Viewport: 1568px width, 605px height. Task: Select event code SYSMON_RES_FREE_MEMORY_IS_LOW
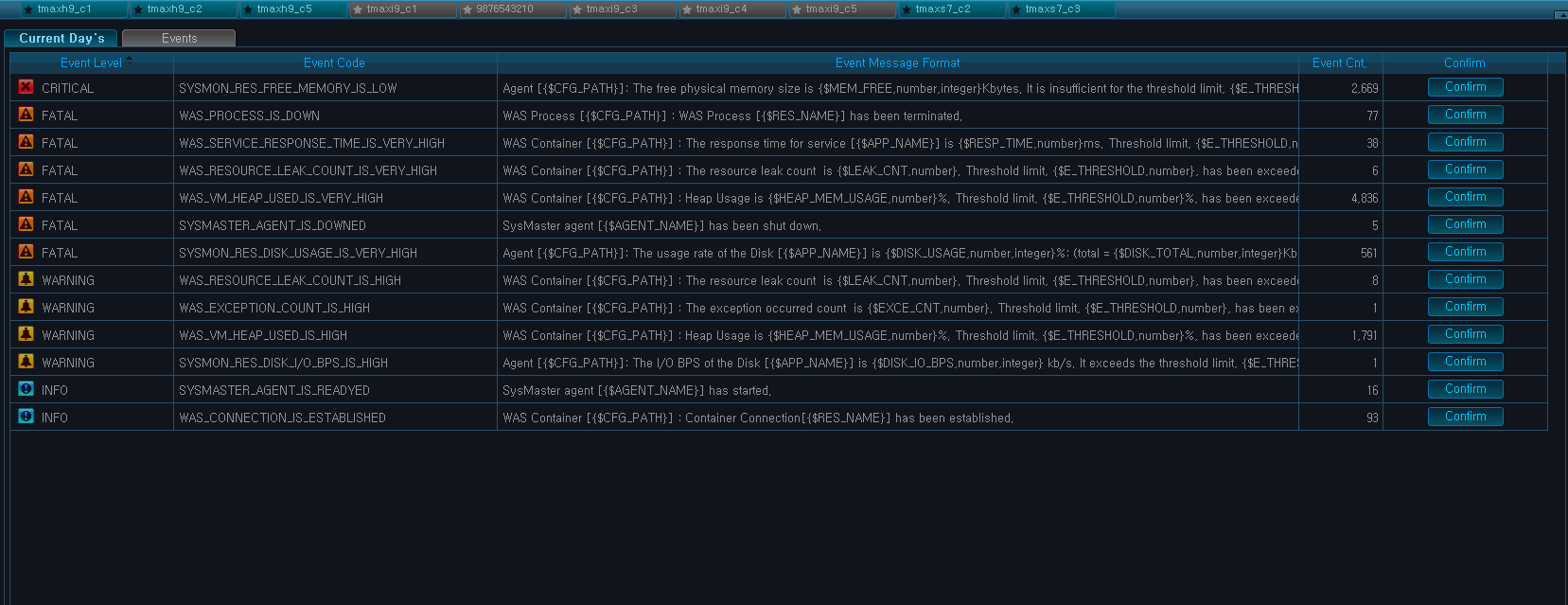tap(288, 88)
